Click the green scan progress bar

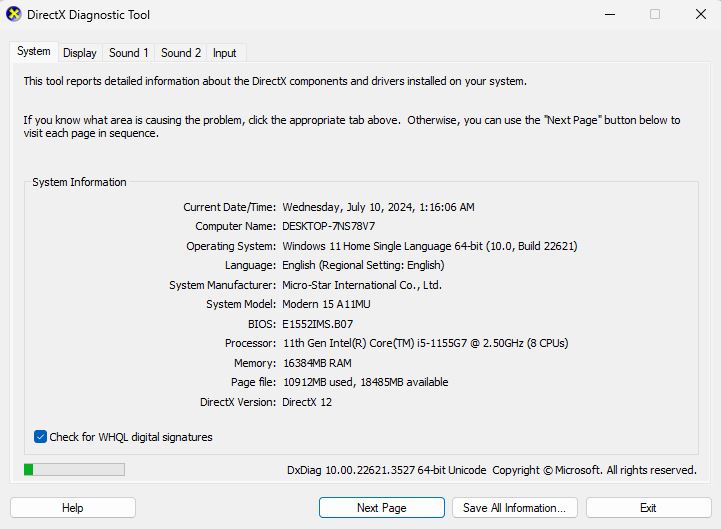click(74, 469)
